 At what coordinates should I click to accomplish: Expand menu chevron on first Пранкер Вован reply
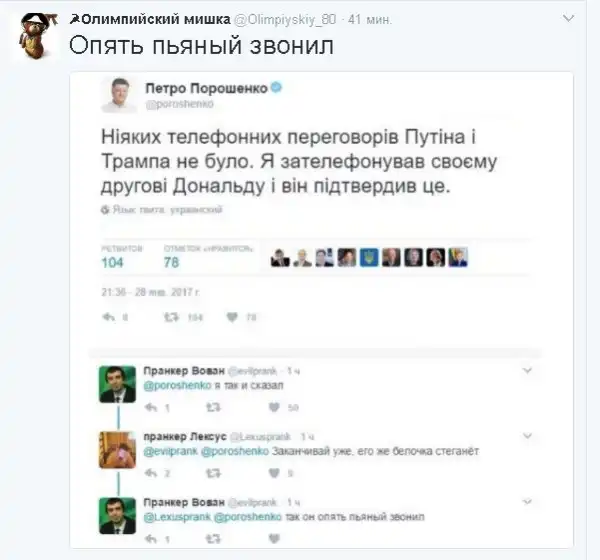click(528, 370)
